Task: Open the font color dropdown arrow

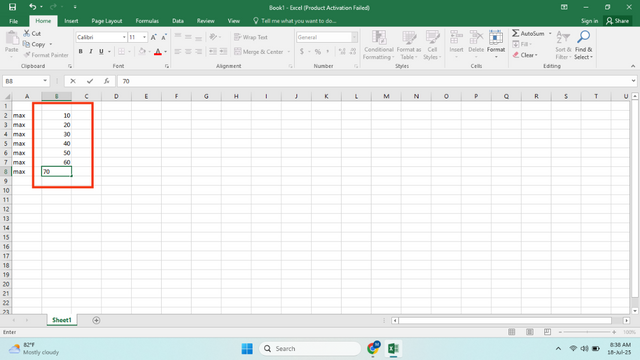Action: click(165, 52)
